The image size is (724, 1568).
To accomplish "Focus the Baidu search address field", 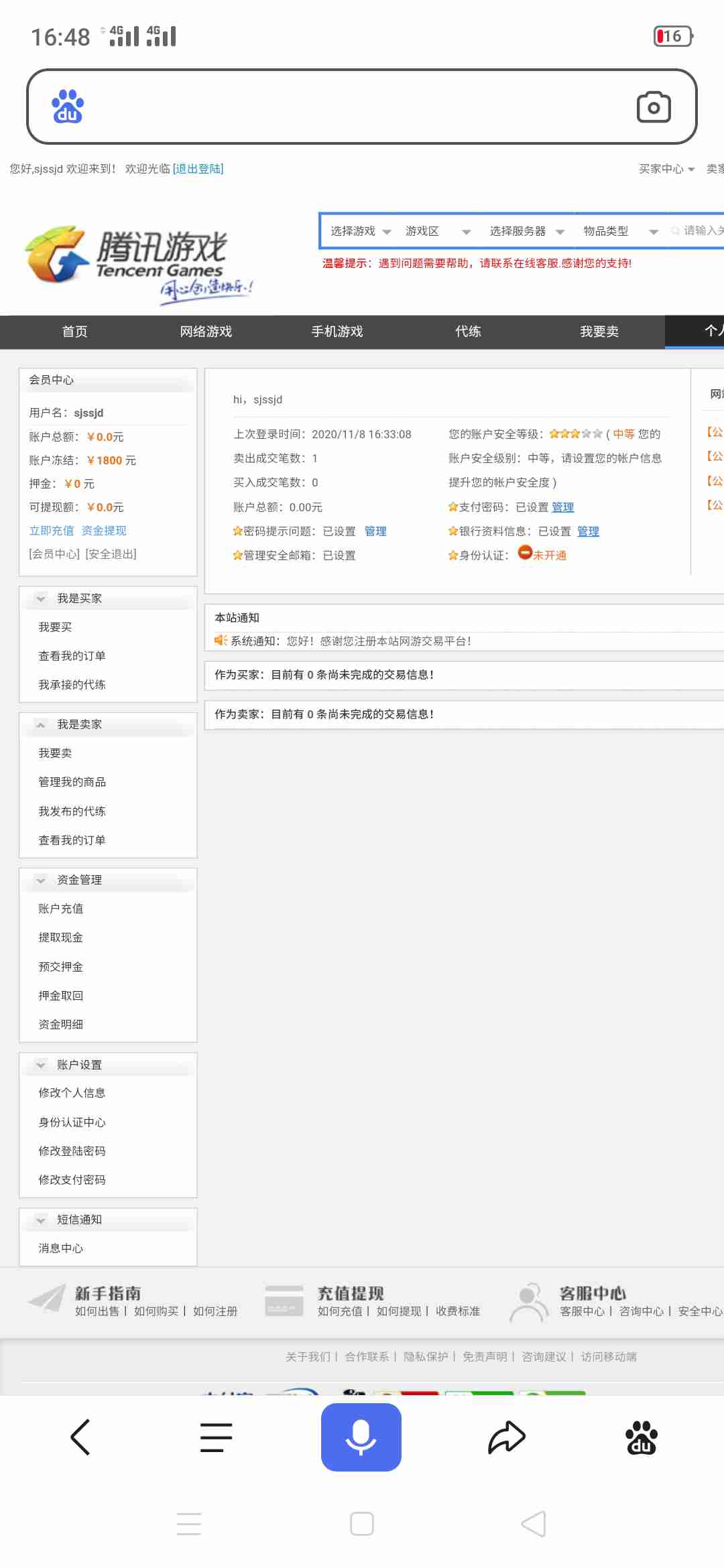I will (x=361, y=107).
